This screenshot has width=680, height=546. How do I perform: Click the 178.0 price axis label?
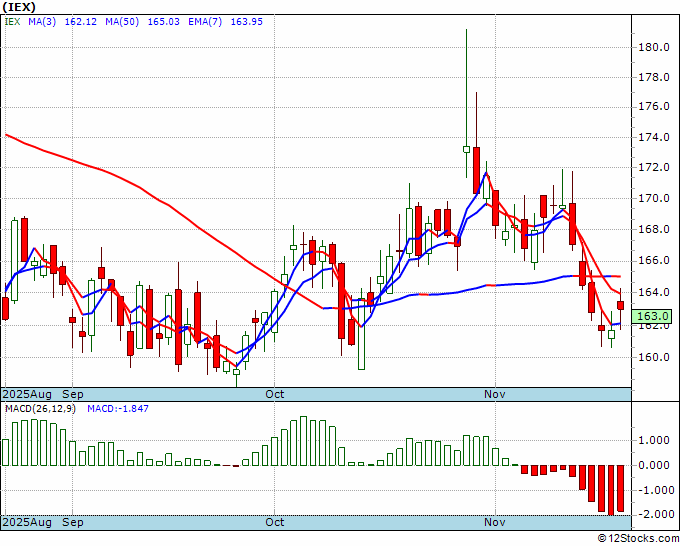654,78
